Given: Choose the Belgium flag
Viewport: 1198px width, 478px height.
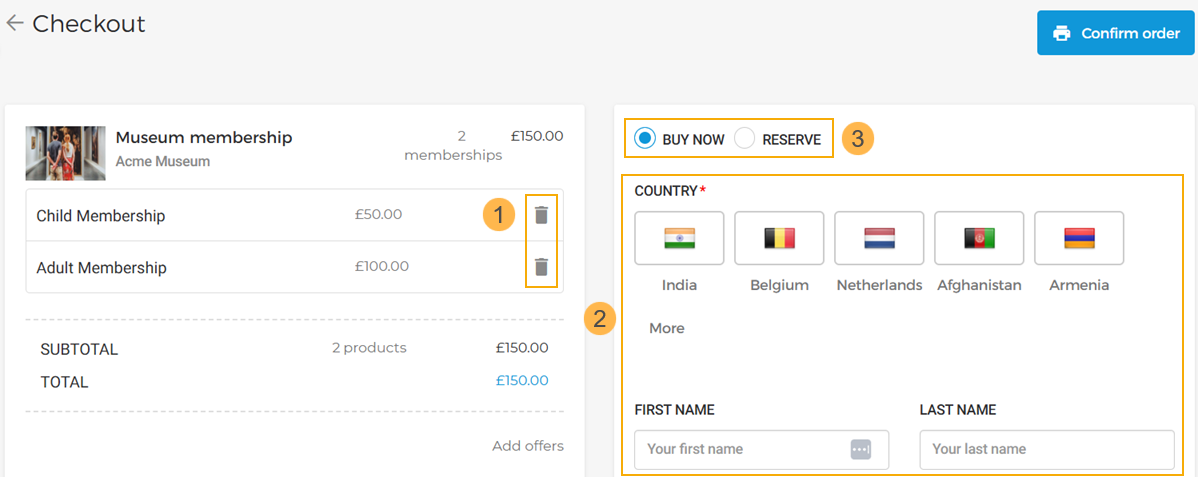Looking at the screenshot, I should click(779, 238).
